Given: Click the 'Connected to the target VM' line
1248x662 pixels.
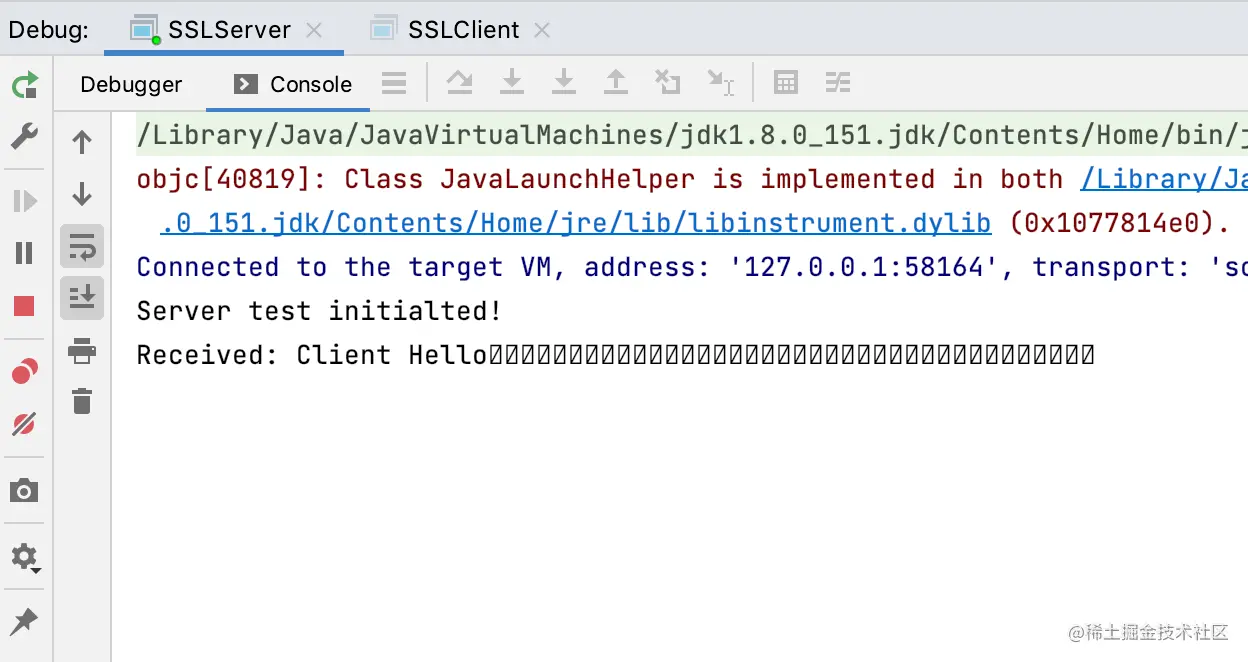Looking at the screenshot, I should [692, 267].
